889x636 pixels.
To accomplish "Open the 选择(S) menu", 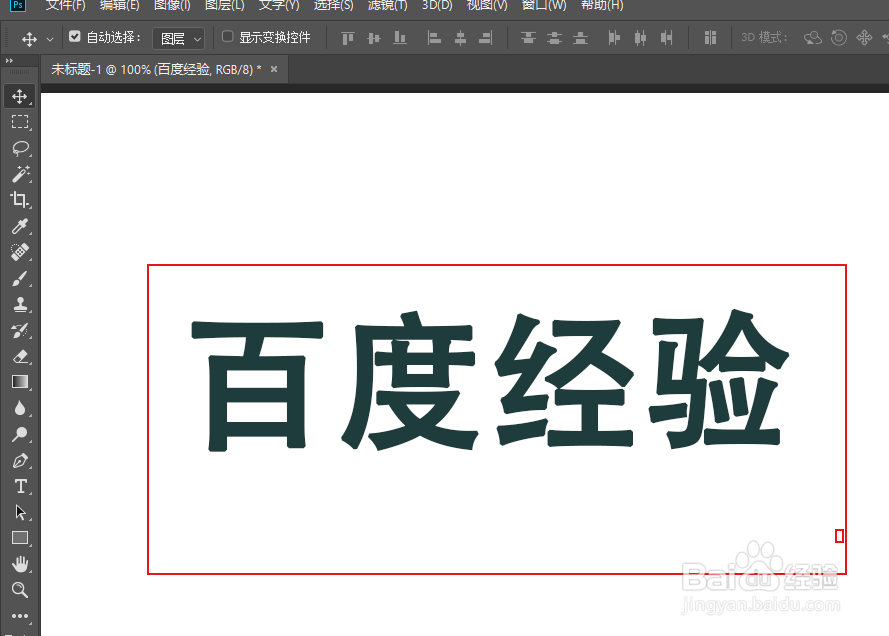I will (333, 5).
